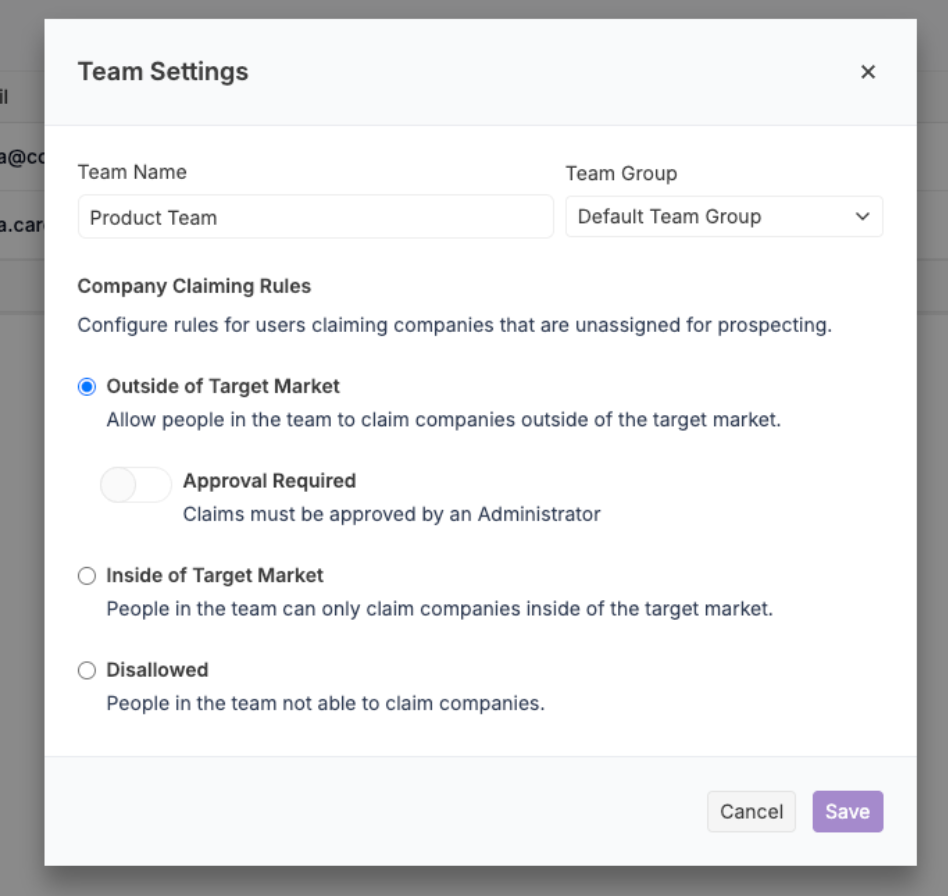Click the Team Name input field
This screenshot has width=948, height=896.
point(316,217)
